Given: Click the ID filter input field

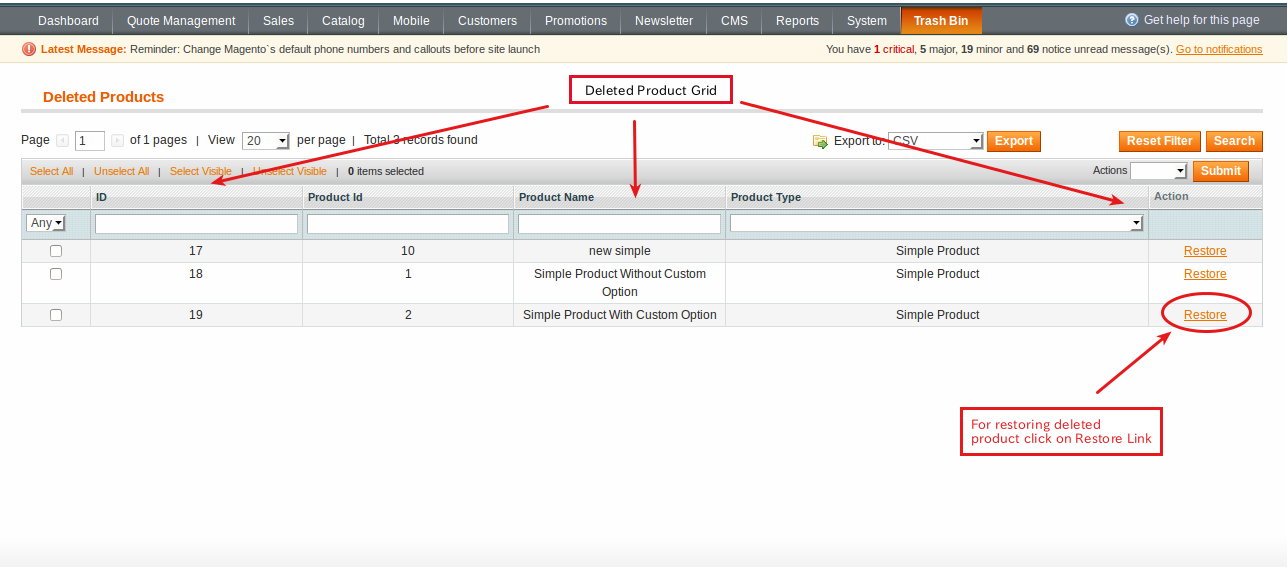Looking at the screenshot, I should click(196, 224).
